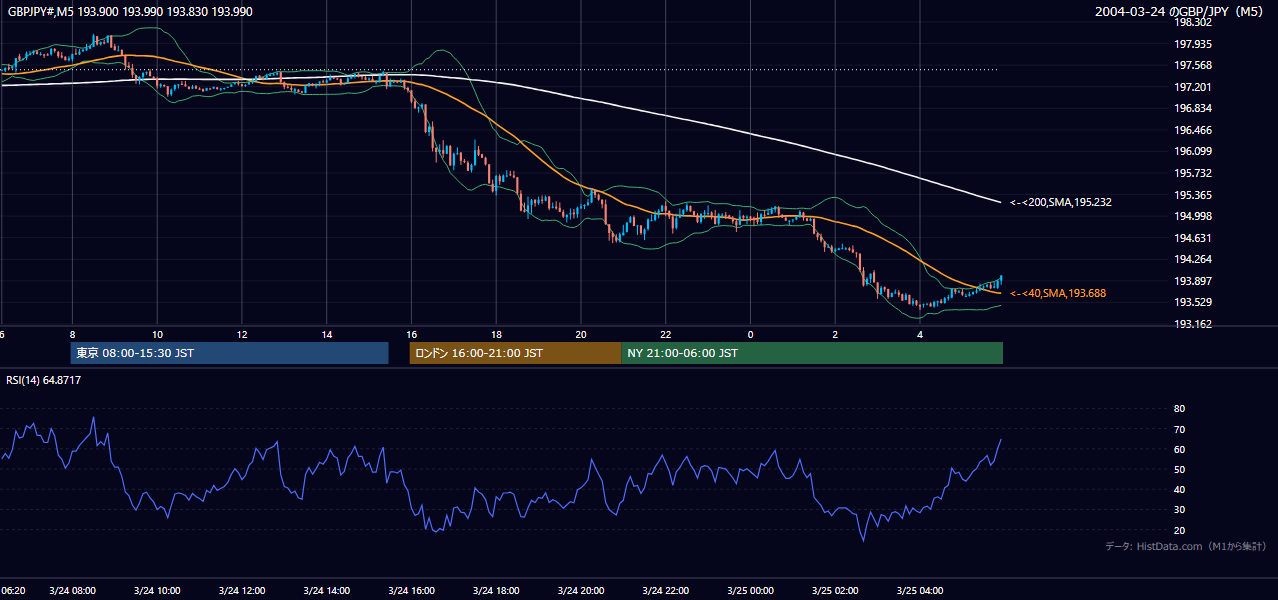Click hour label 18 under price chart

[x=497, y=334]
